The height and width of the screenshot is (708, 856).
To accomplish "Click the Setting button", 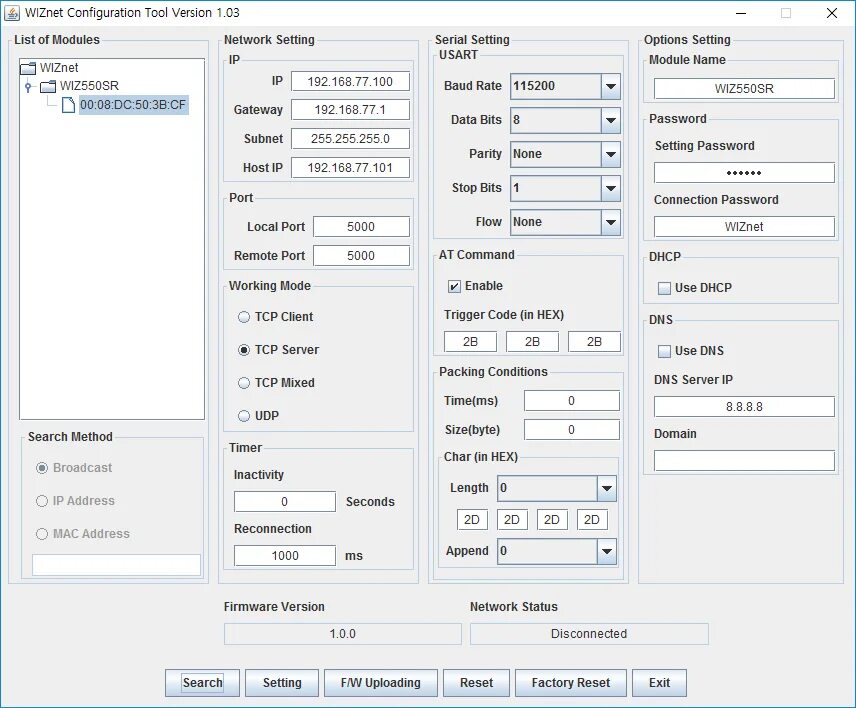I will click(x=282, y=683).
